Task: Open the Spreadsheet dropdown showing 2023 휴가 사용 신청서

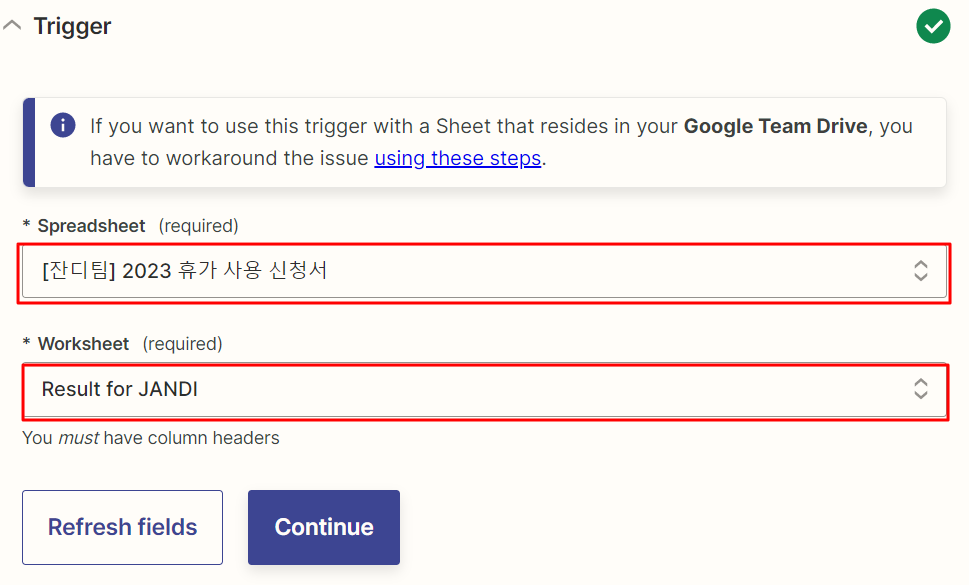Action: (470, 270)
